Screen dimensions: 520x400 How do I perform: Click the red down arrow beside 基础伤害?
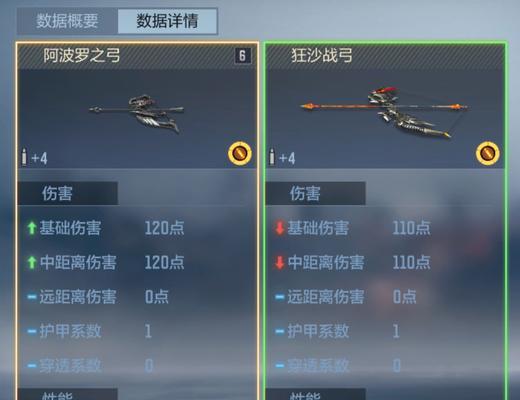click(279, 228)
